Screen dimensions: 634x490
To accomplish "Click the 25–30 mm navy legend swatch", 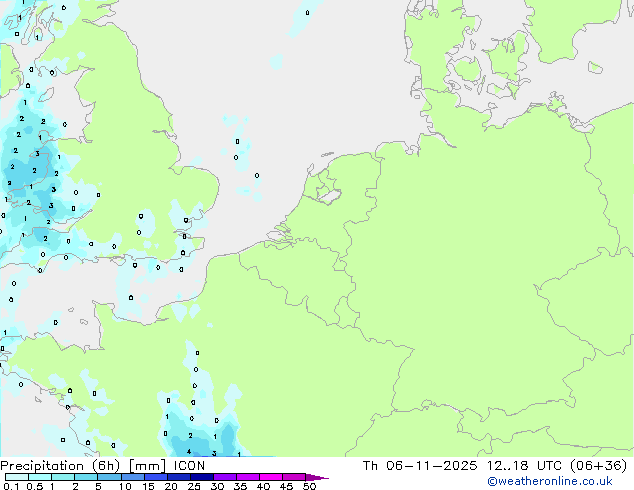I will pyautogui.click(x=201, y=477).
